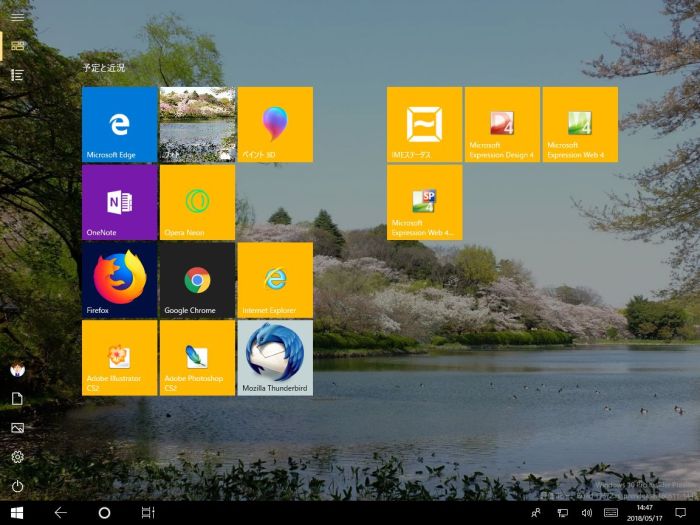The width and height of the screenshot is (700, 525).
Task: Launch Microsoft Expression Design 4
Action: (502, 124)
